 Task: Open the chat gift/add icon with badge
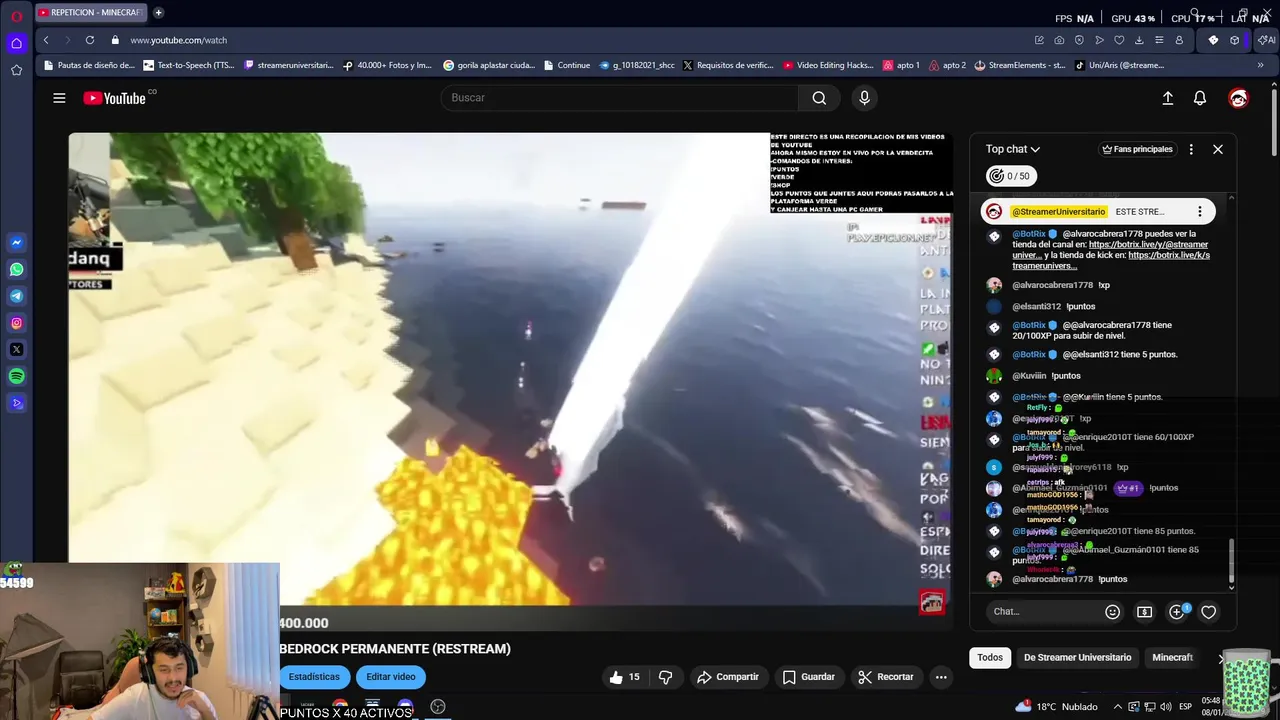click(x=1178, y=611)
